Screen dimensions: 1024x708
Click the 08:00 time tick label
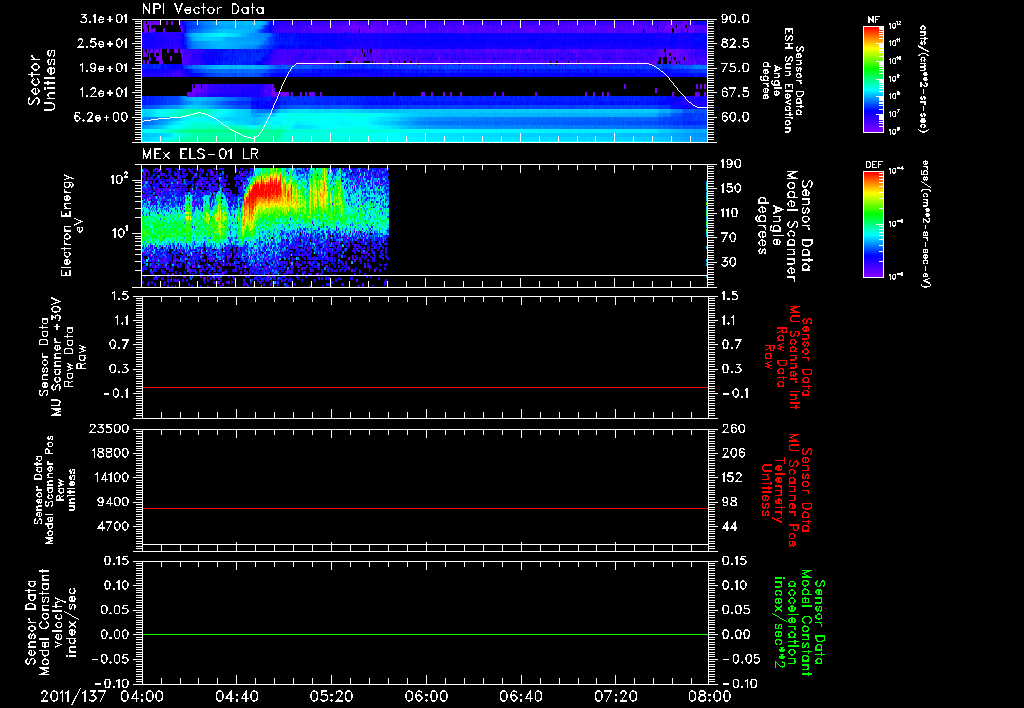(x=710, y=696)
